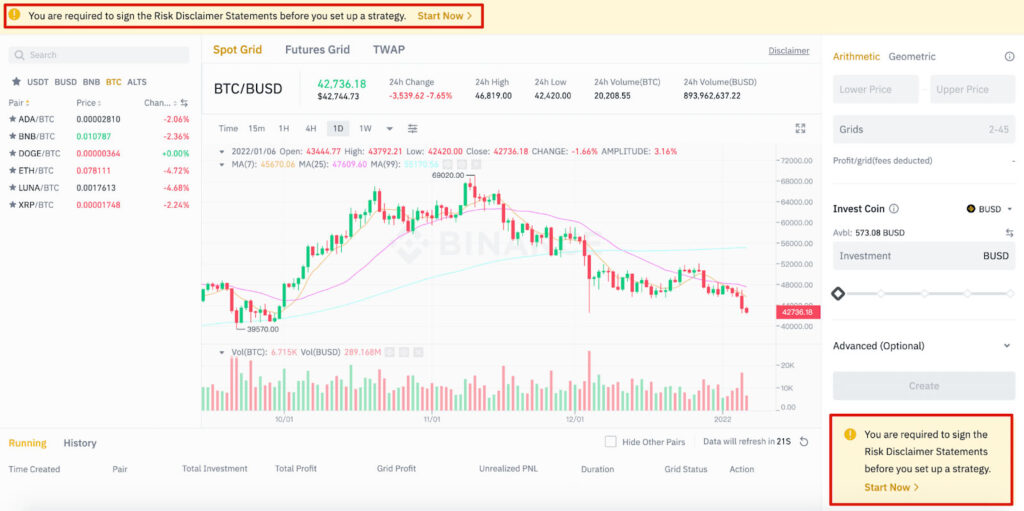Sort pair list by Change column
The image size is (1024, 511).
160,103
